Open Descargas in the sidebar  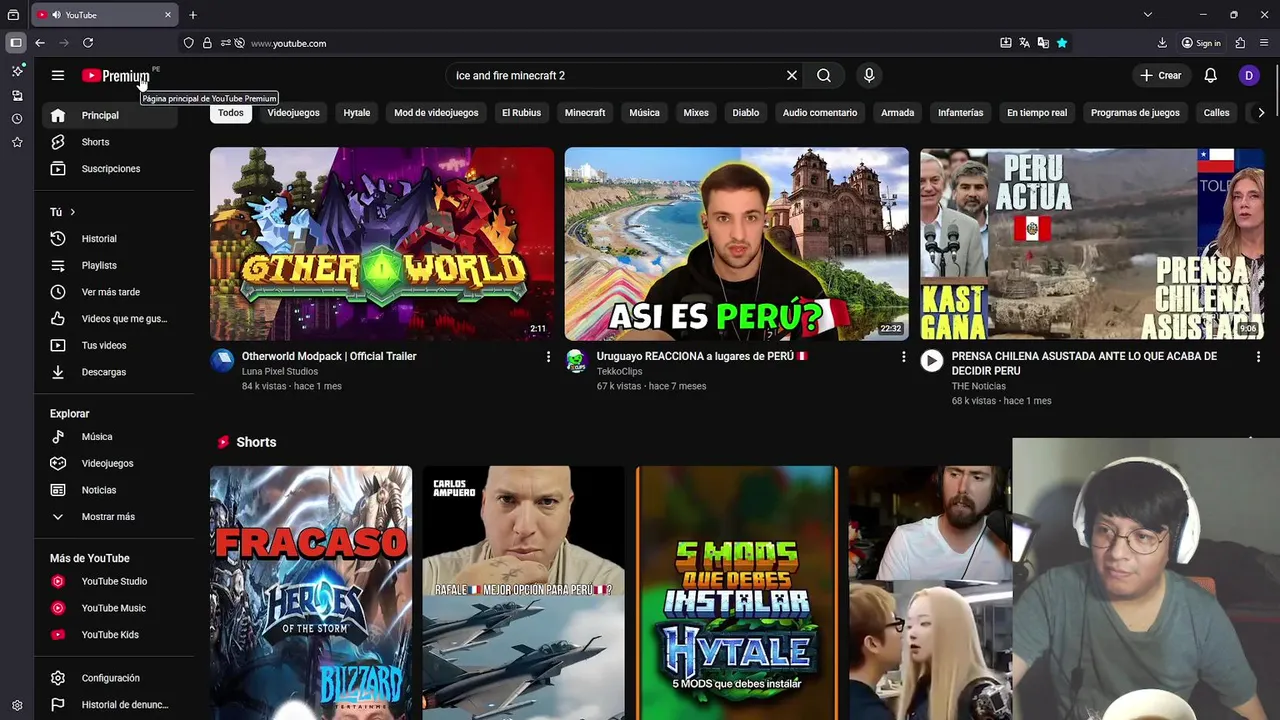pos(110,372)
